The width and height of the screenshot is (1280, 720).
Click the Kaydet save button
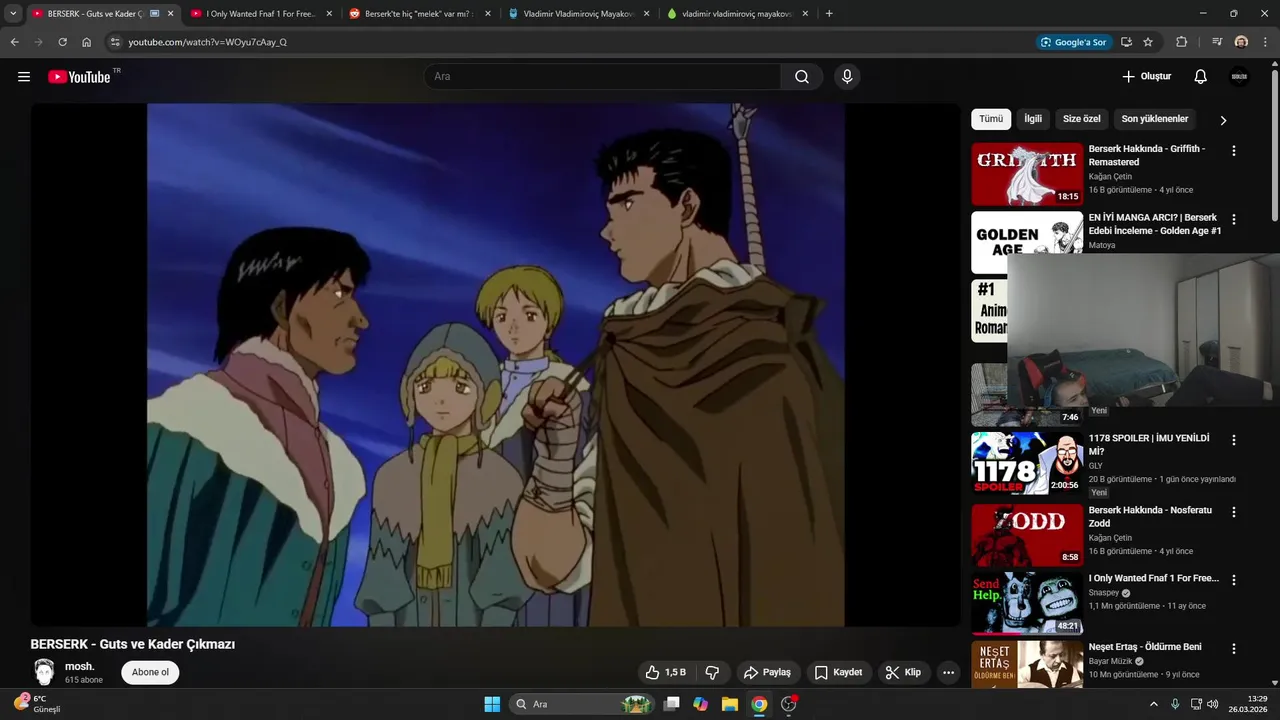[838, 673]
